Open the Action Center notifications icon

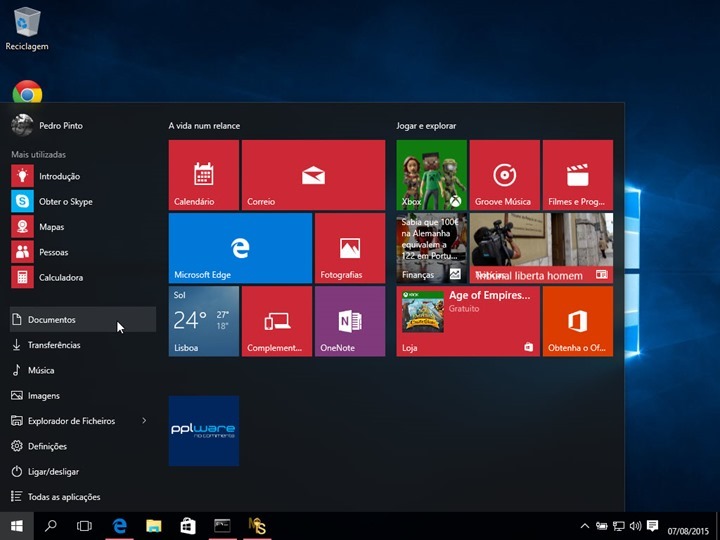click(x=652, y=525)
